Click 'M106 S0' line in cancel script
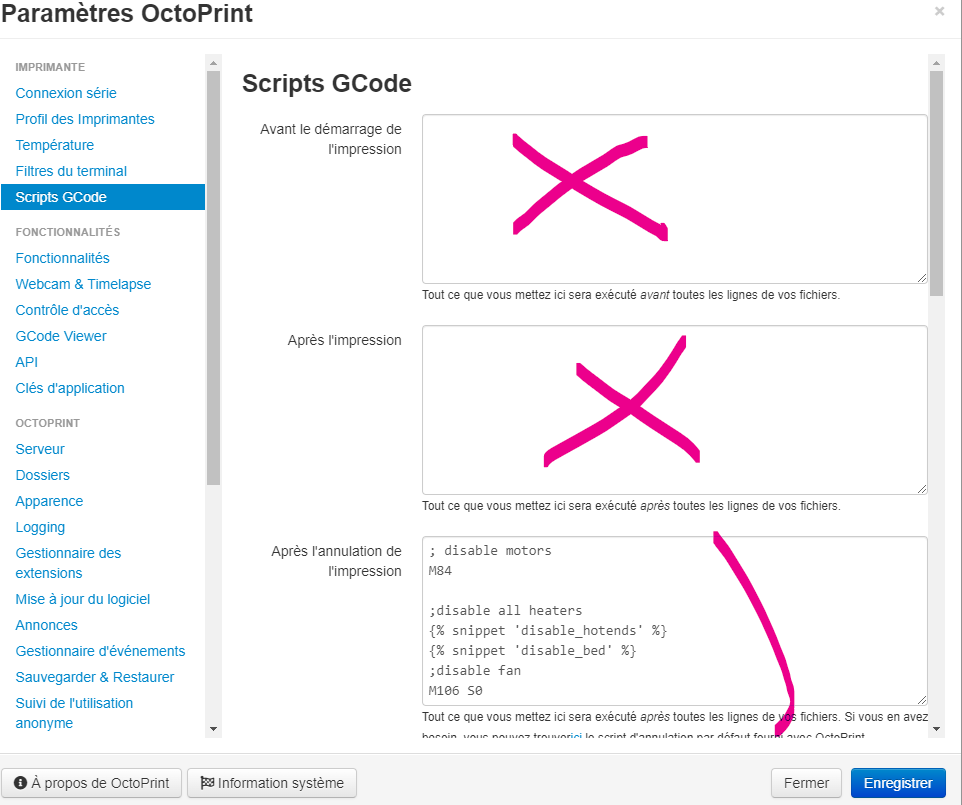Viewport: 962px width, 805px height. (x=455, y=691)
